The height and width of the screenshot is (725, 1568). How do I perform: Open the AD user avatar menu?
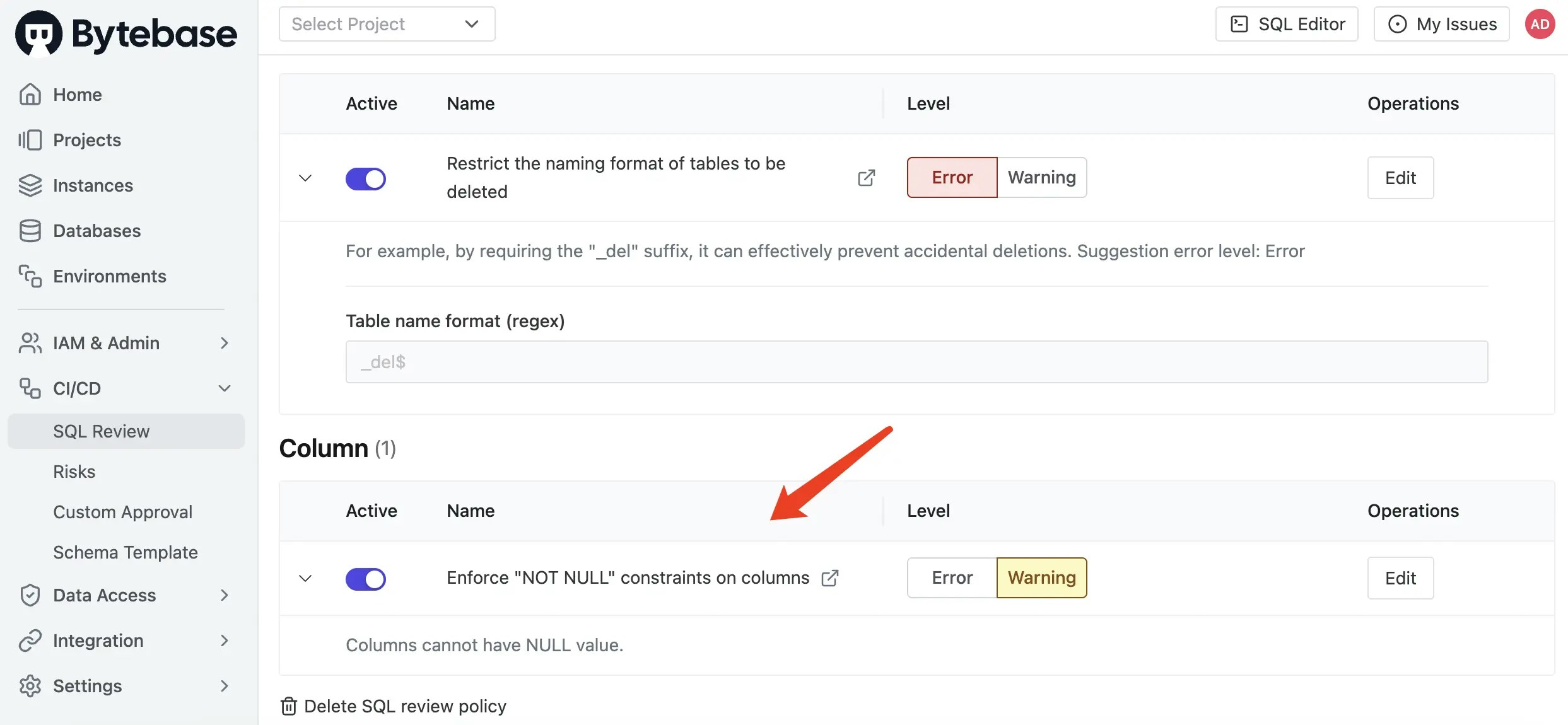click(x=1539, y=23)
